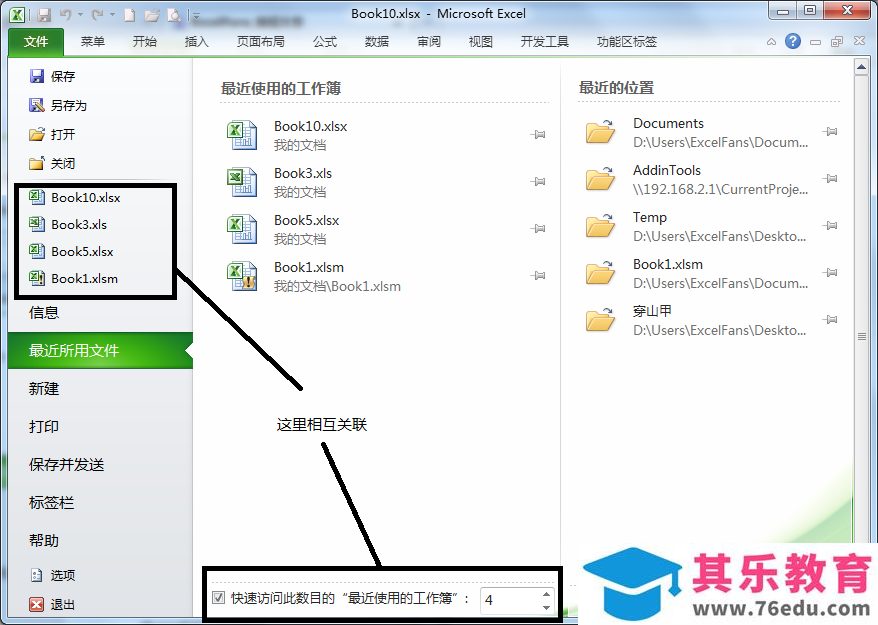Screen dimensions: 878x625
Task: Pin Book1.xlsm to recent workbooks
Action: [x=538, y=276]
